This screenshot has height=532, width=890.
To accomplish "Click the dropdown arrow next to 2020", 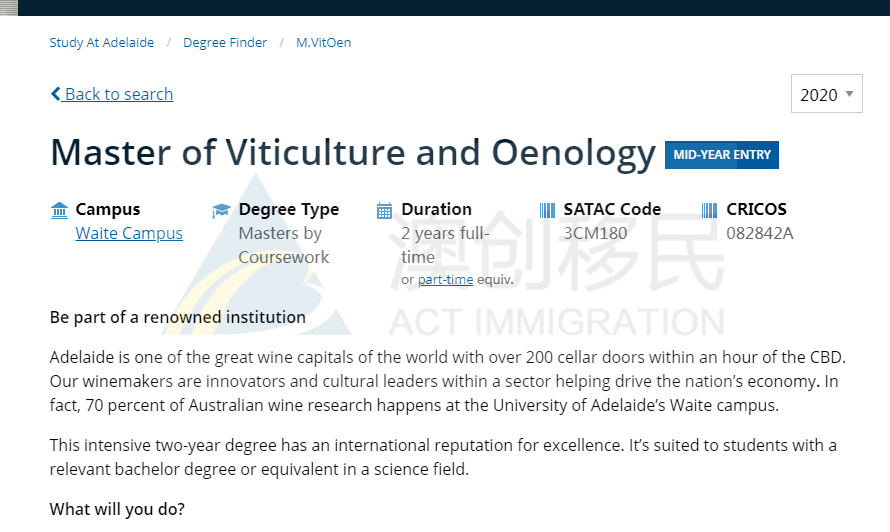I will tap(849, 94).
